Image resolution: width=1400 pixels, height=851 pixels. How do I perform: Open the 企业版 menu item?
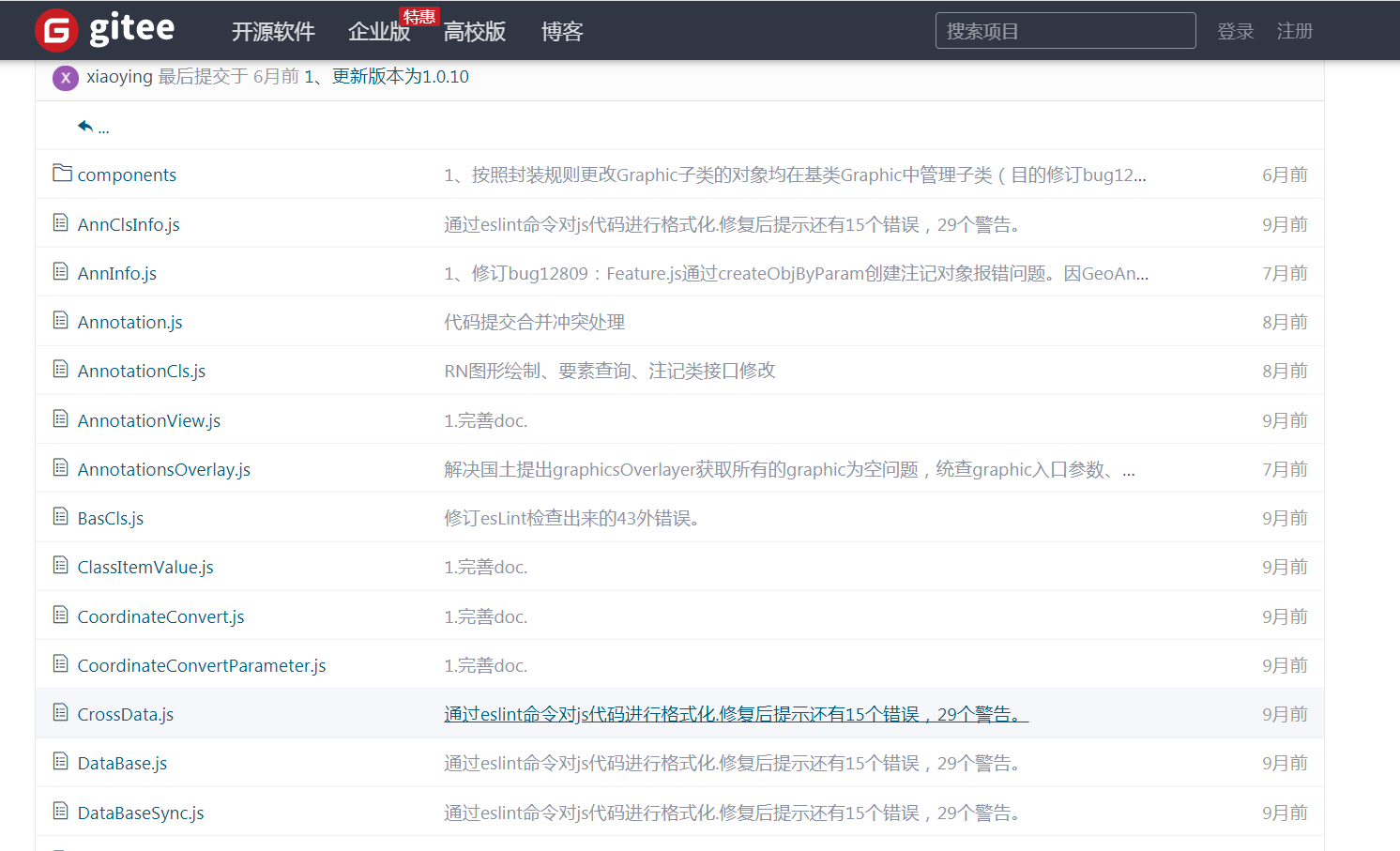[379, 32]
